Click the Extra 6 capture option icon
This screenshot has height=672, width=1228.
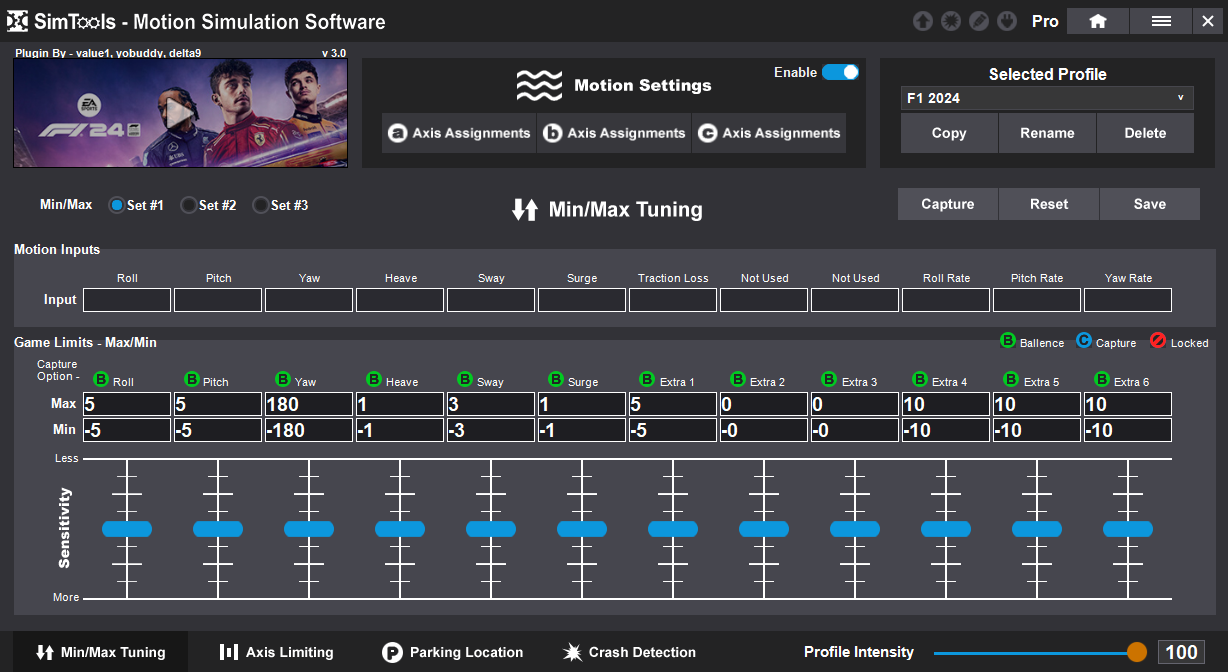pyautogui.click(x=1102, y=380)
